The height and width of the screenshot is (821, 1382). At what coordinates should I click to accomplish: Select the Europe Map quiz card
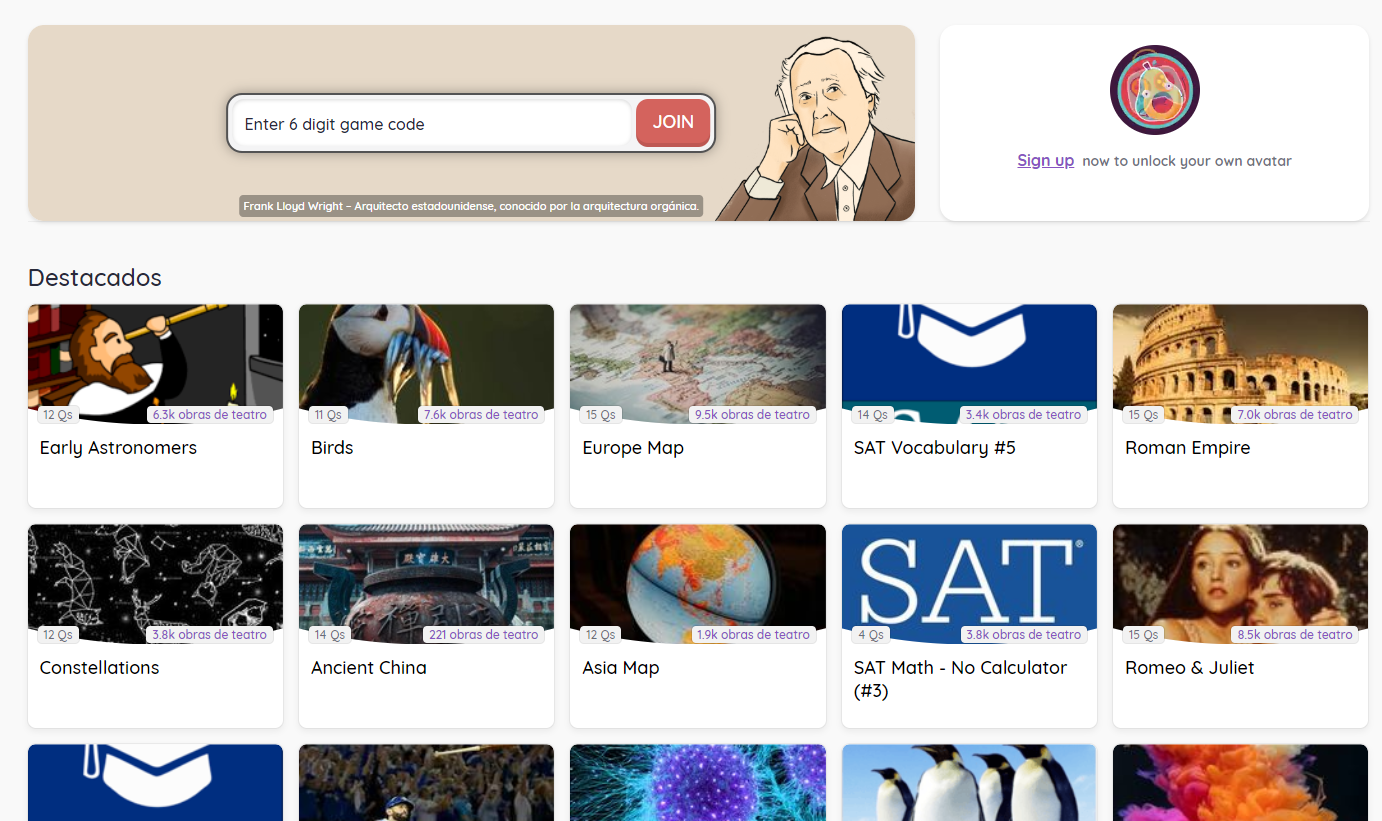698,406
